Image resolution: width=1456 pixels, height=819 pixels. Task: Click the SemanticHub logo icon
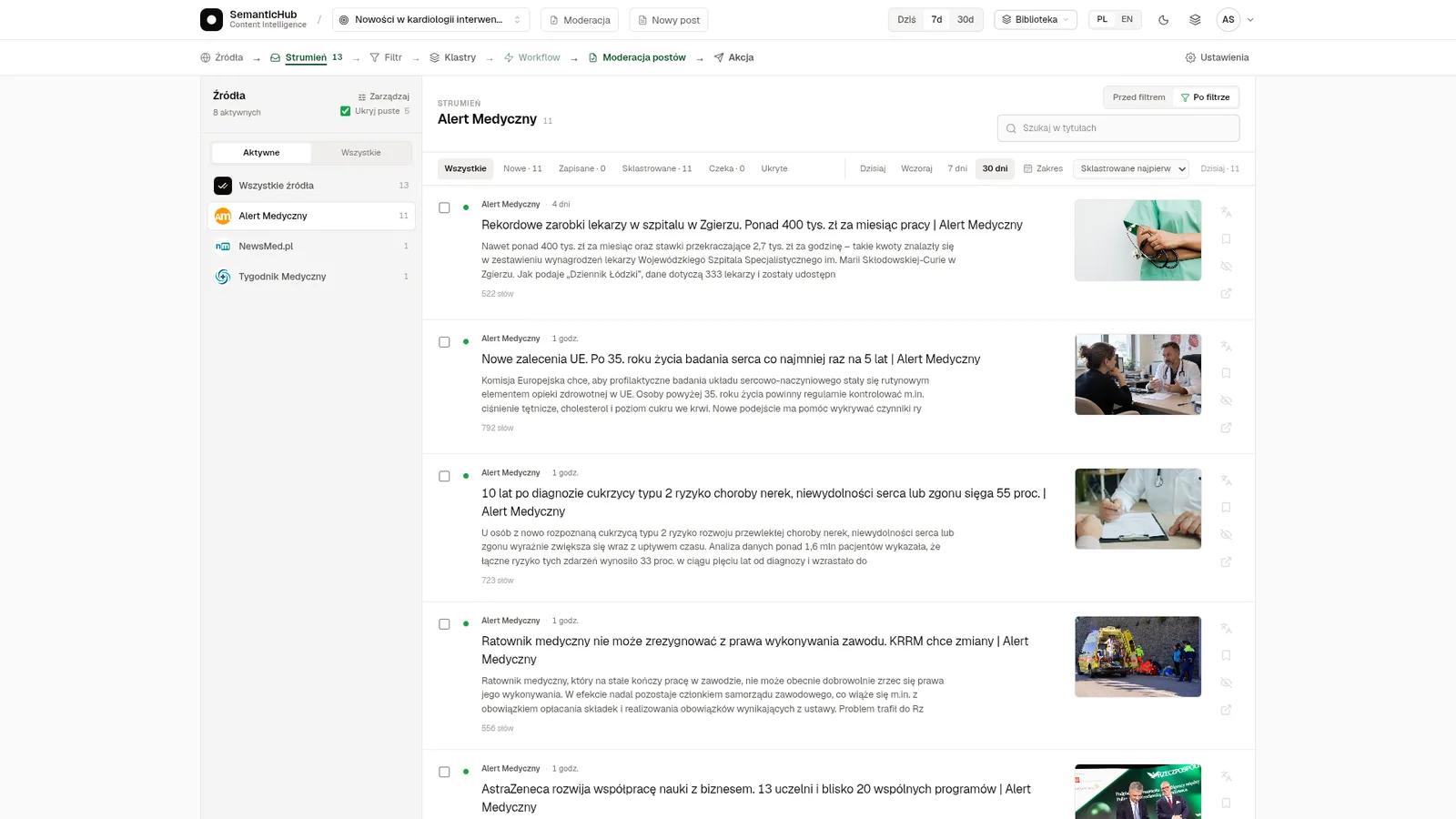point(211,19)
